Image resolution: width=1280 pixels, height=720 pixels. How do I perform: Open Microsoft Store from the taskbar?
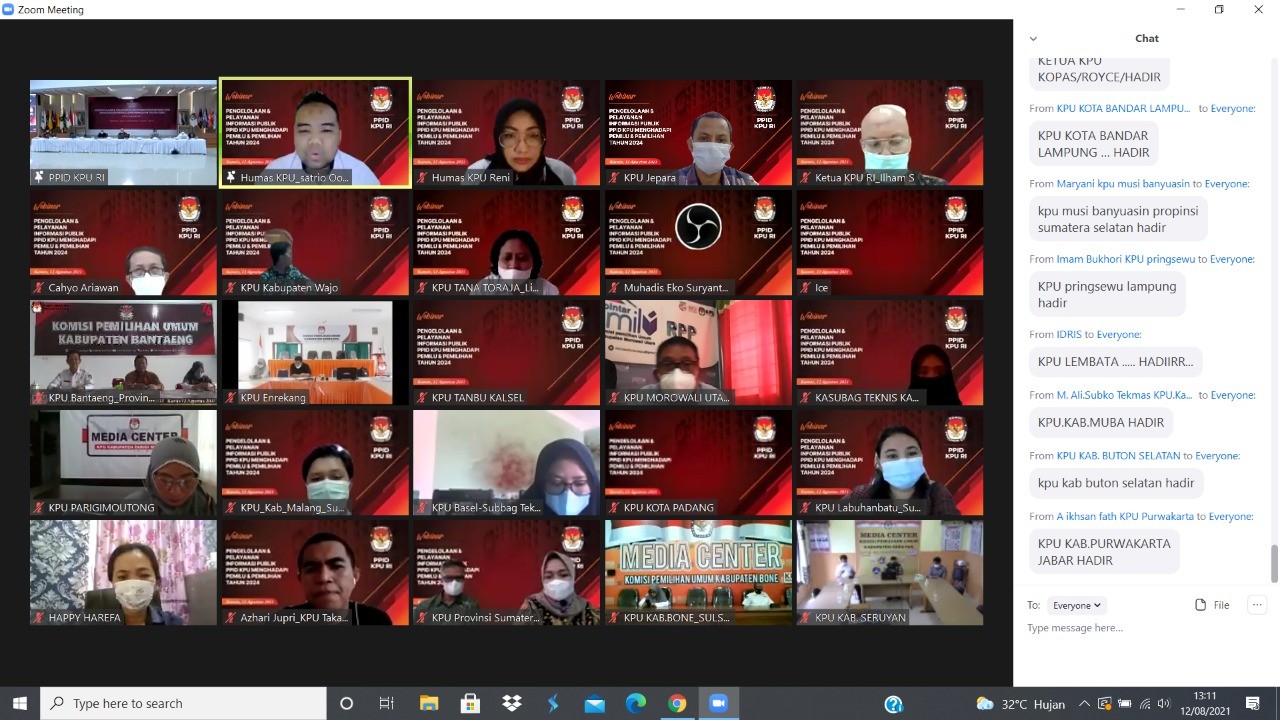[470, 703]
